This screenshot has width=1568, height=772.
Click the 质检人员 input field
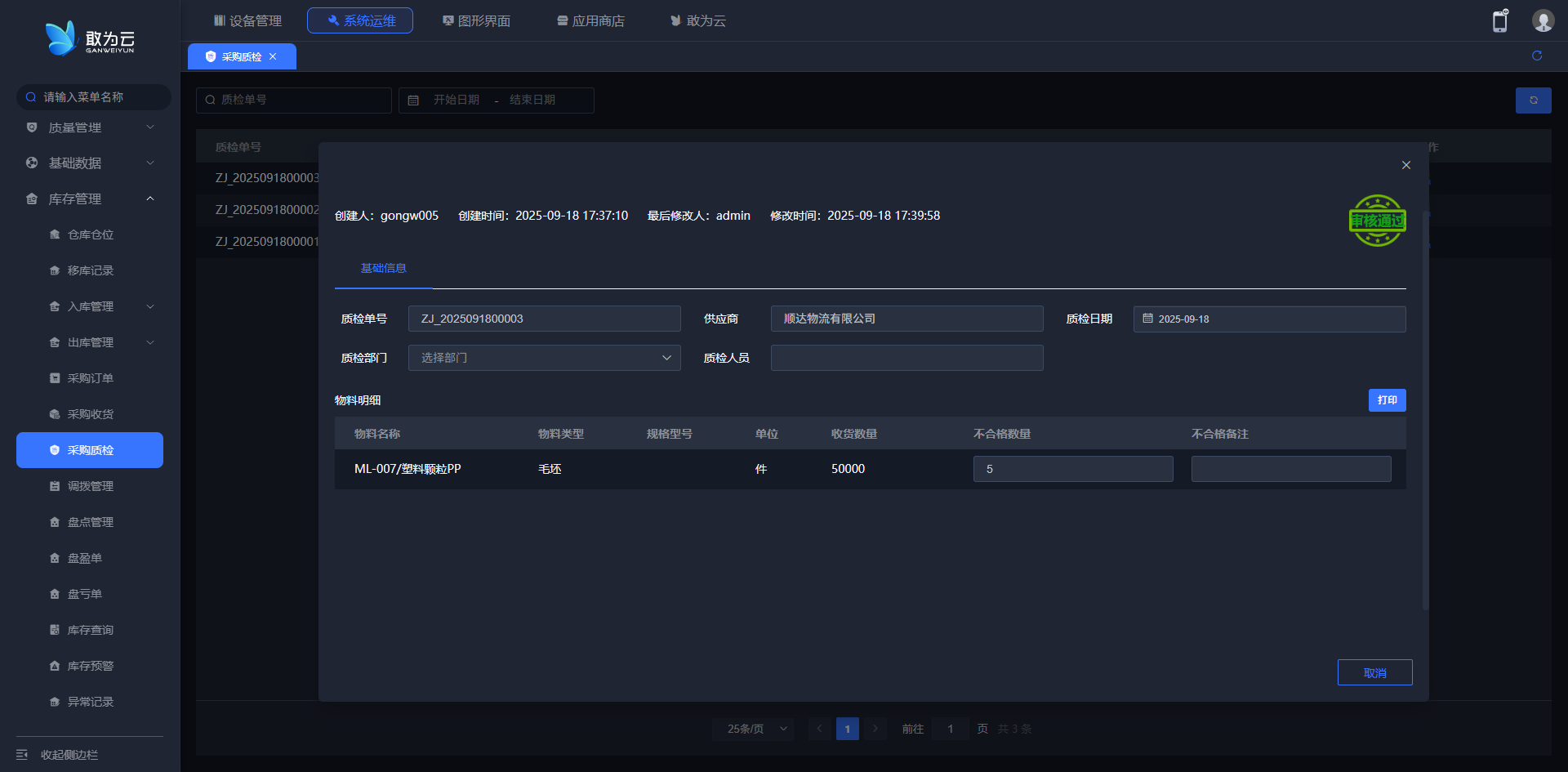click(x=906, y=358)
